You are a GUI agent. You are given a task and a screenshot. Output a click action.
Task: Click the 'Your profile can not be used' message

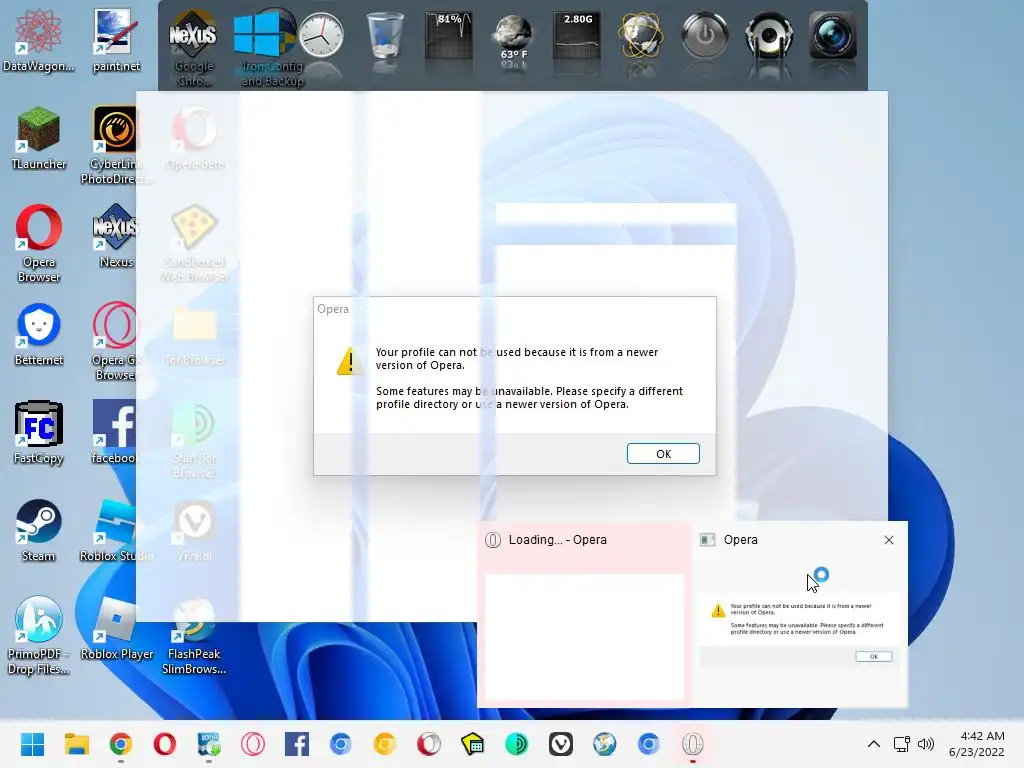tap(517, 359)
